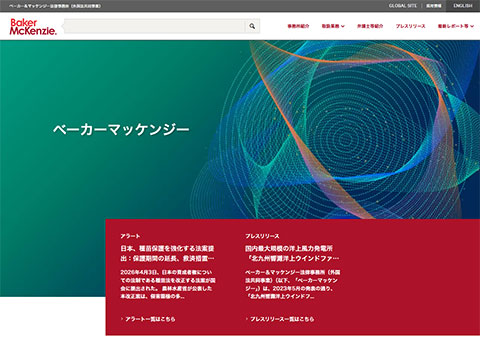The width and height of the screenshot is (480, 360).
Task: Open the 弁護士等紹介 menu item
Action: pyautogui.click(x=370, y=26)
